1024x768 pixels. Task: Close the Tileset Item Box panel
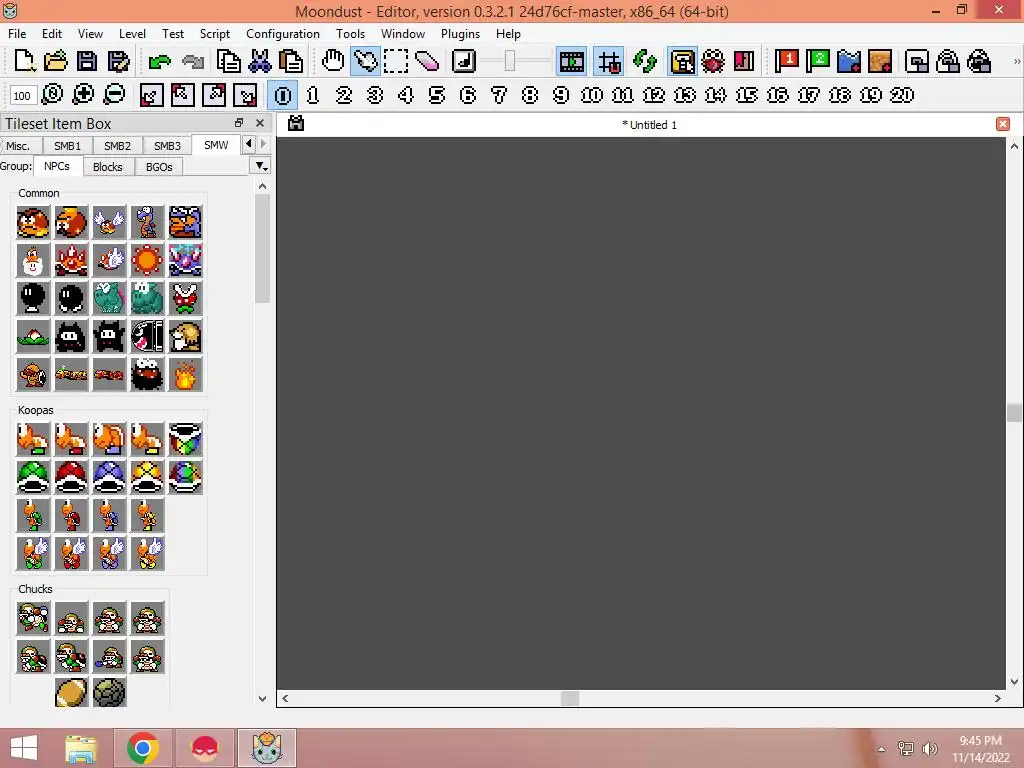(260, 123)
